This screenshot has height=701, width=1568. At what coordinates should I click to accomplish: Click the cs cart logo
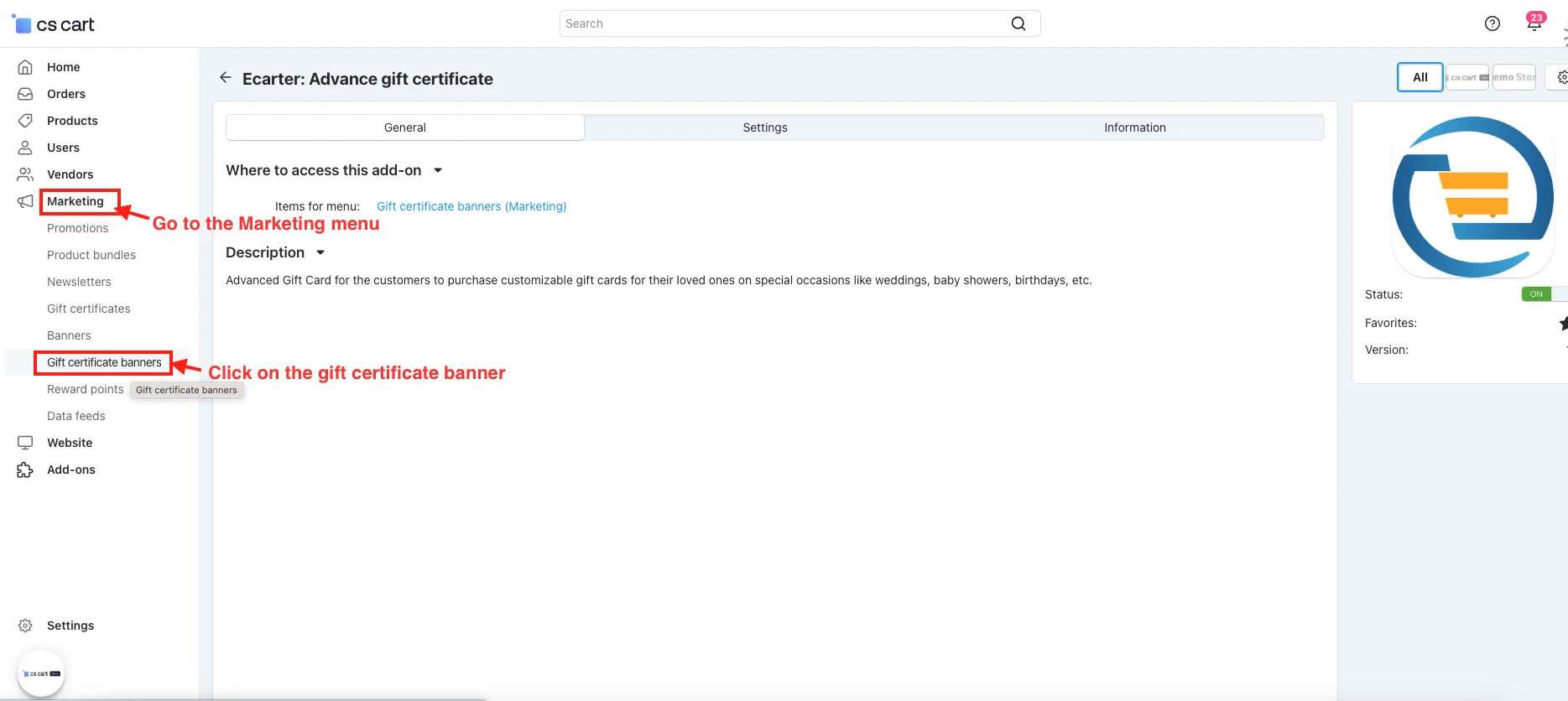coord(54,24)
